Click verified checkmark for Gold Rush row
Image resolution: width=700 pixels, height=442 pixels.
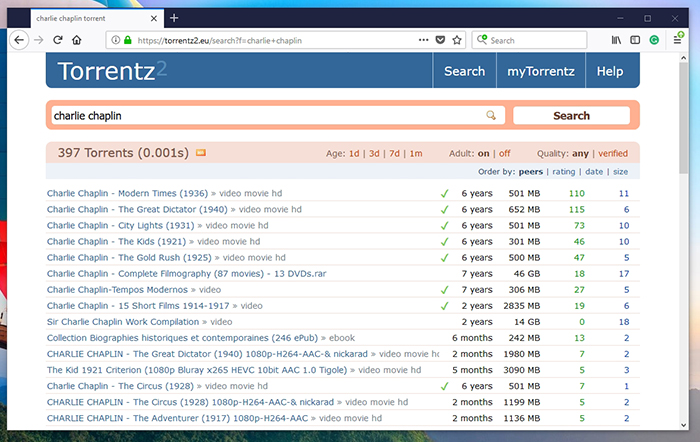pyautogui.click(x=444, y=258)
